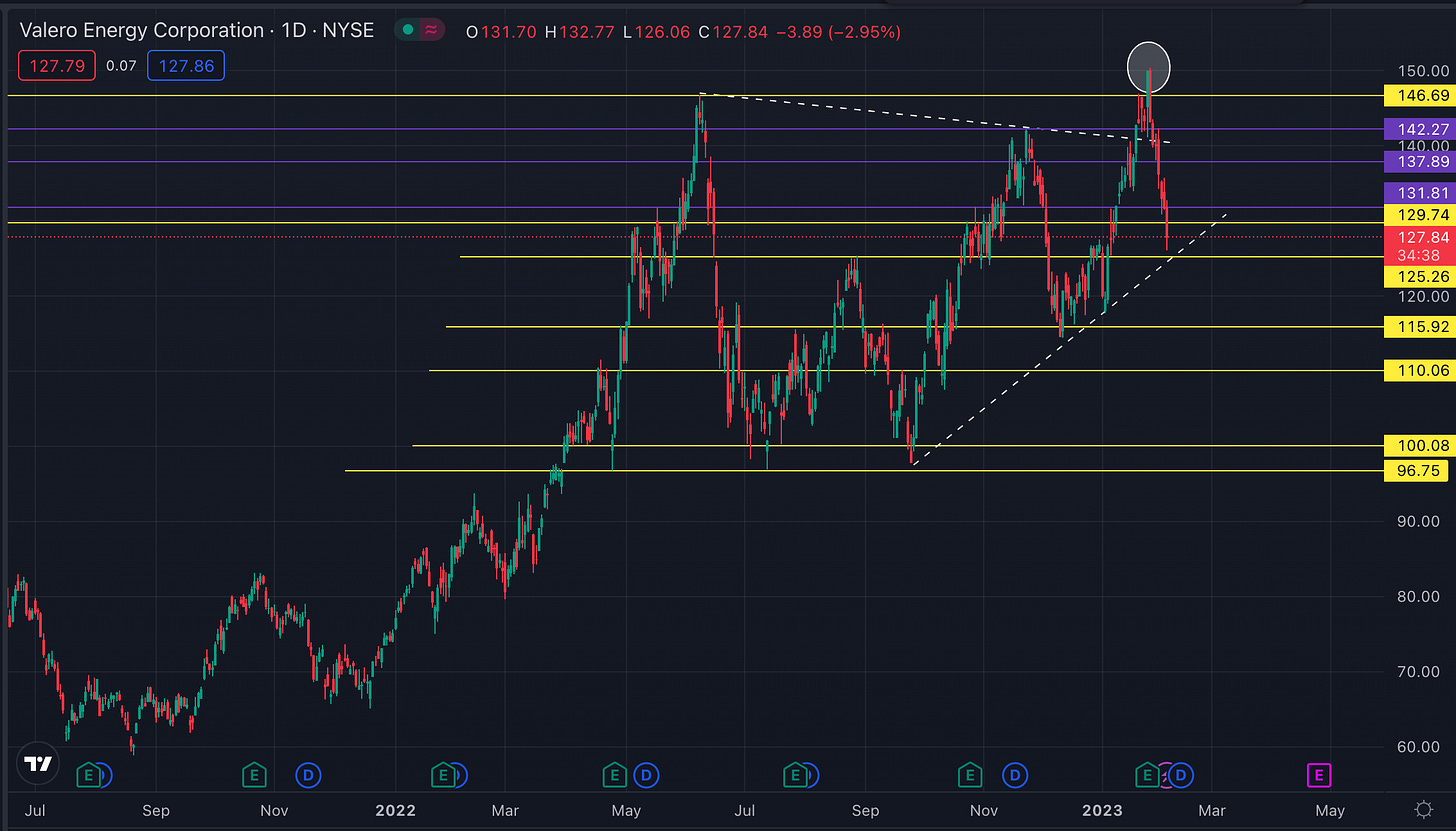This screenshot has width=1456, height=831.
Task: Click the close value C127.84
Action: [734, 32]
